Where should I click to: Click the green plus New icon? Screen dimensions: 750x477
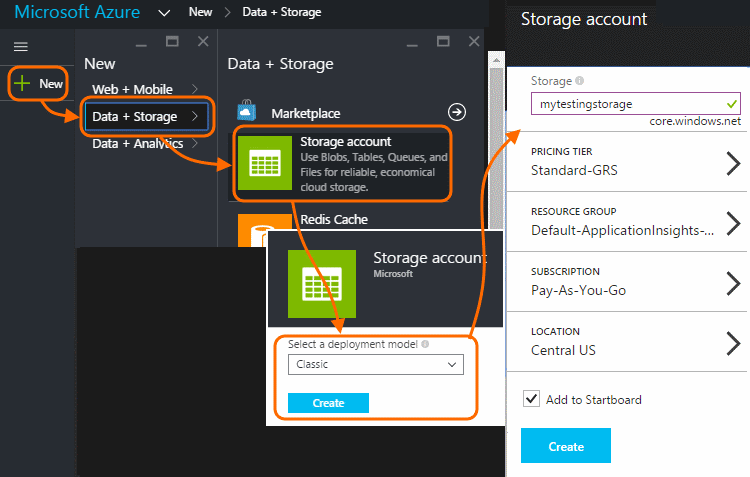22,83
